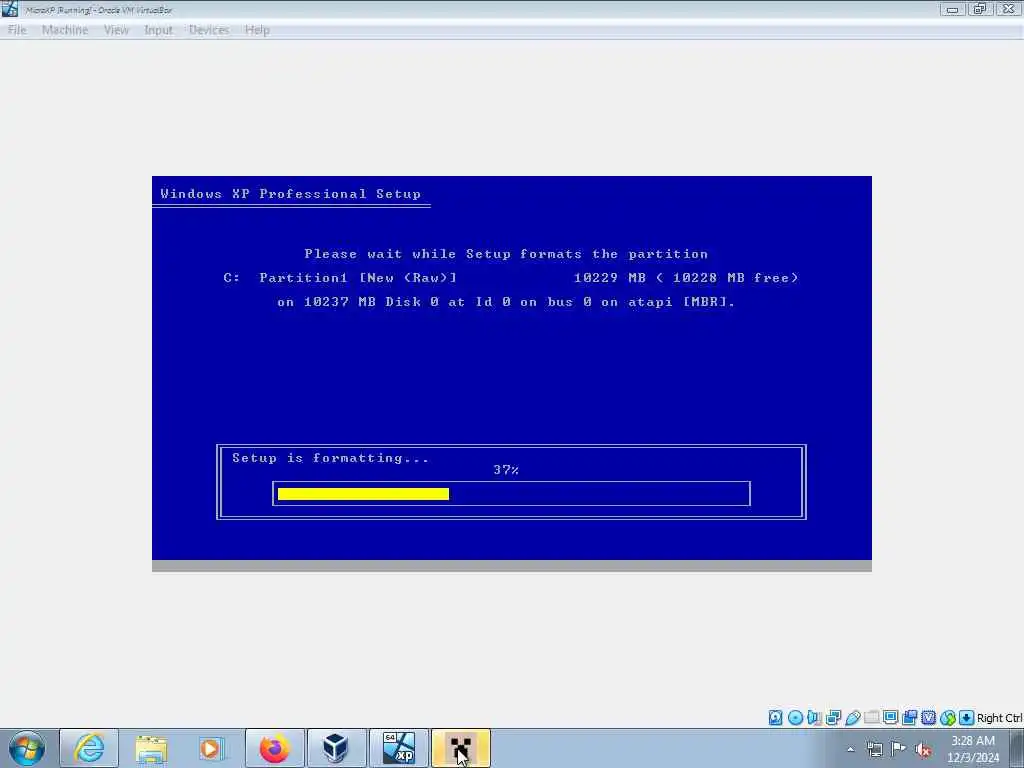The height and width of the screenshot is (768, 1024).
Task: Open Action Center flag icon
Action: point(899,749)
